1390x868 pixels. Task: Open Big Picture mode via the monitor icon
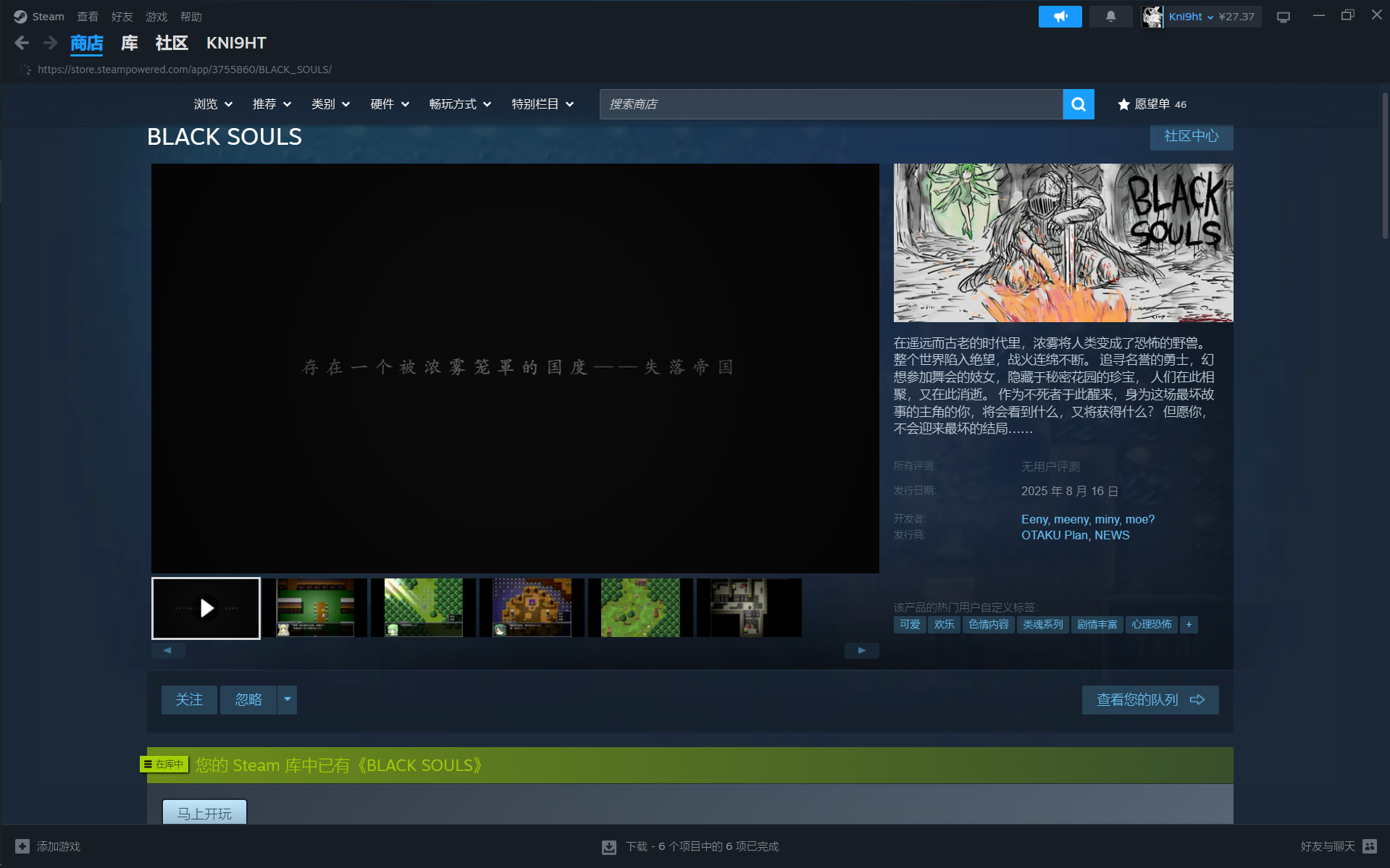click(x=1284, y=17)
